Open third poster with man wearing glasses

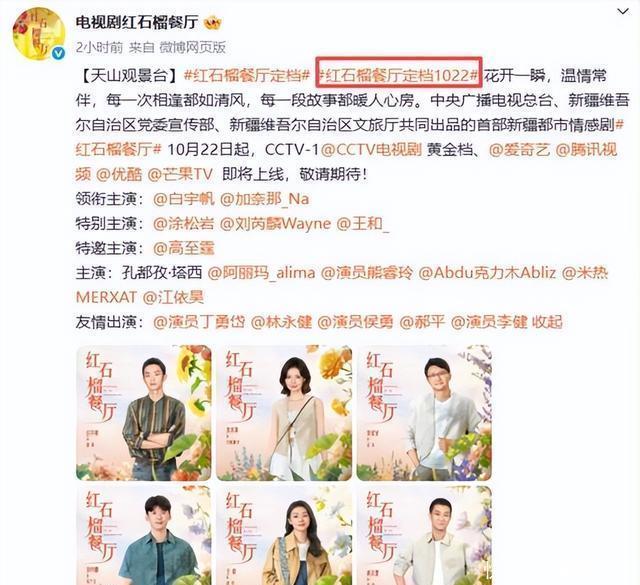click(x=424, y=413)
